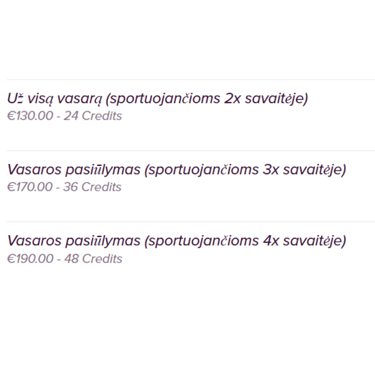This screenshot has height=366, width=375.
Task: Pick the 24 credit pricing row
Action: point(65,116)
